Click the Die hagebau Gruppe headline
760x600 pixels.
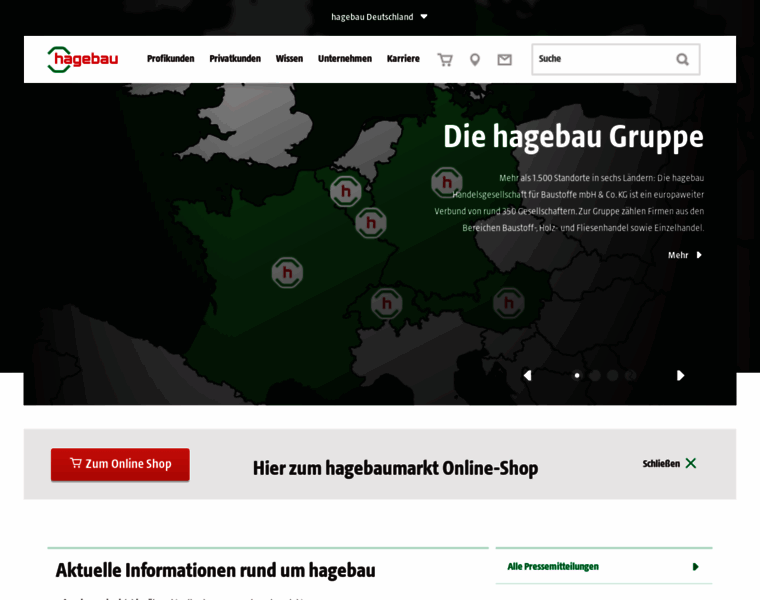coord(573,137)
